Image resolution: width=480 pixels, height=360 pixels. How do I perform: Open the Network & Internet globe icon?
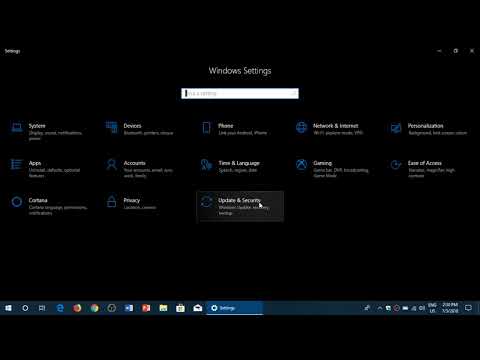tap(301, 127)
